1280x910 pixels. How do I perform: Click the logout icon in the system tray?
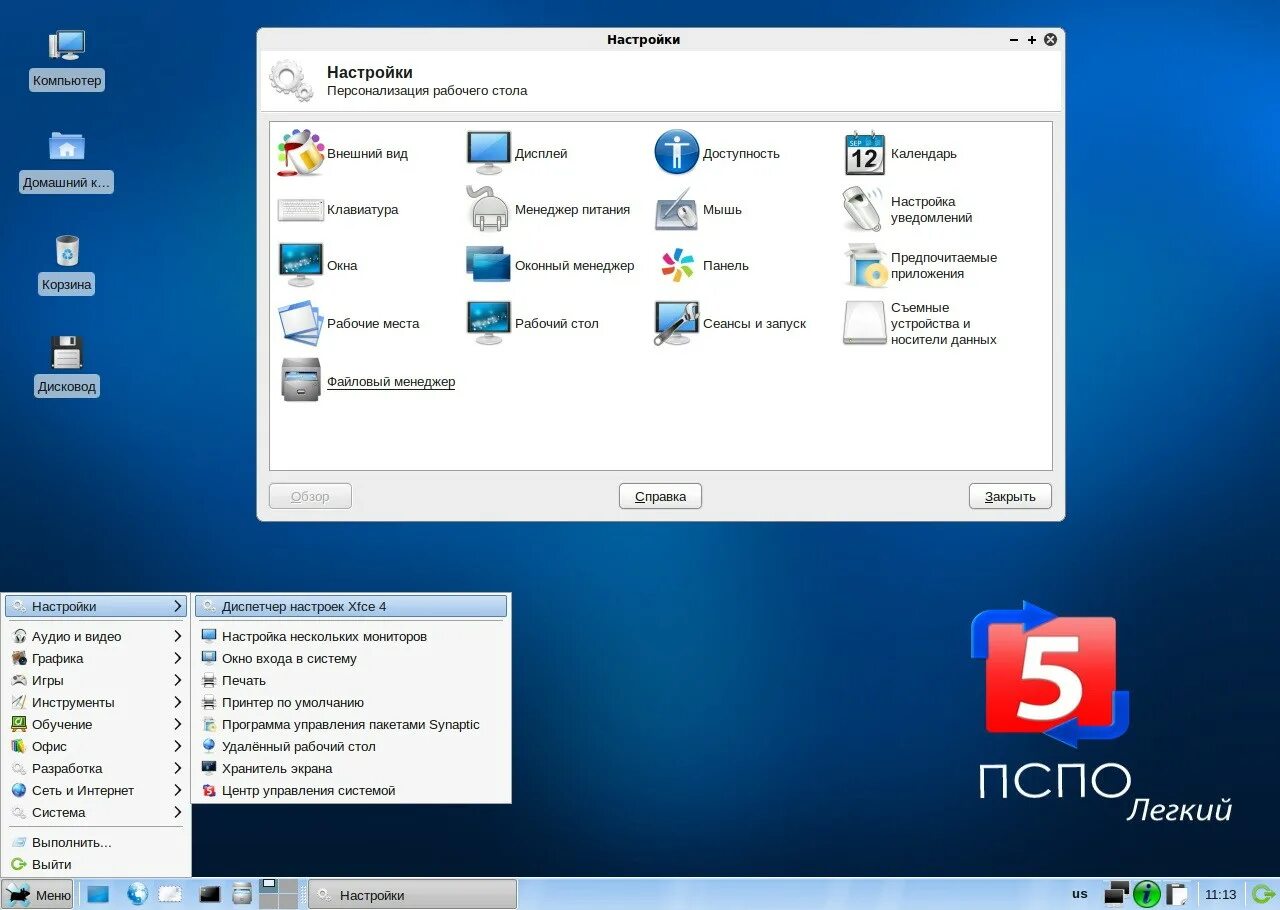pyautogui.click(x=1261, y=894)
